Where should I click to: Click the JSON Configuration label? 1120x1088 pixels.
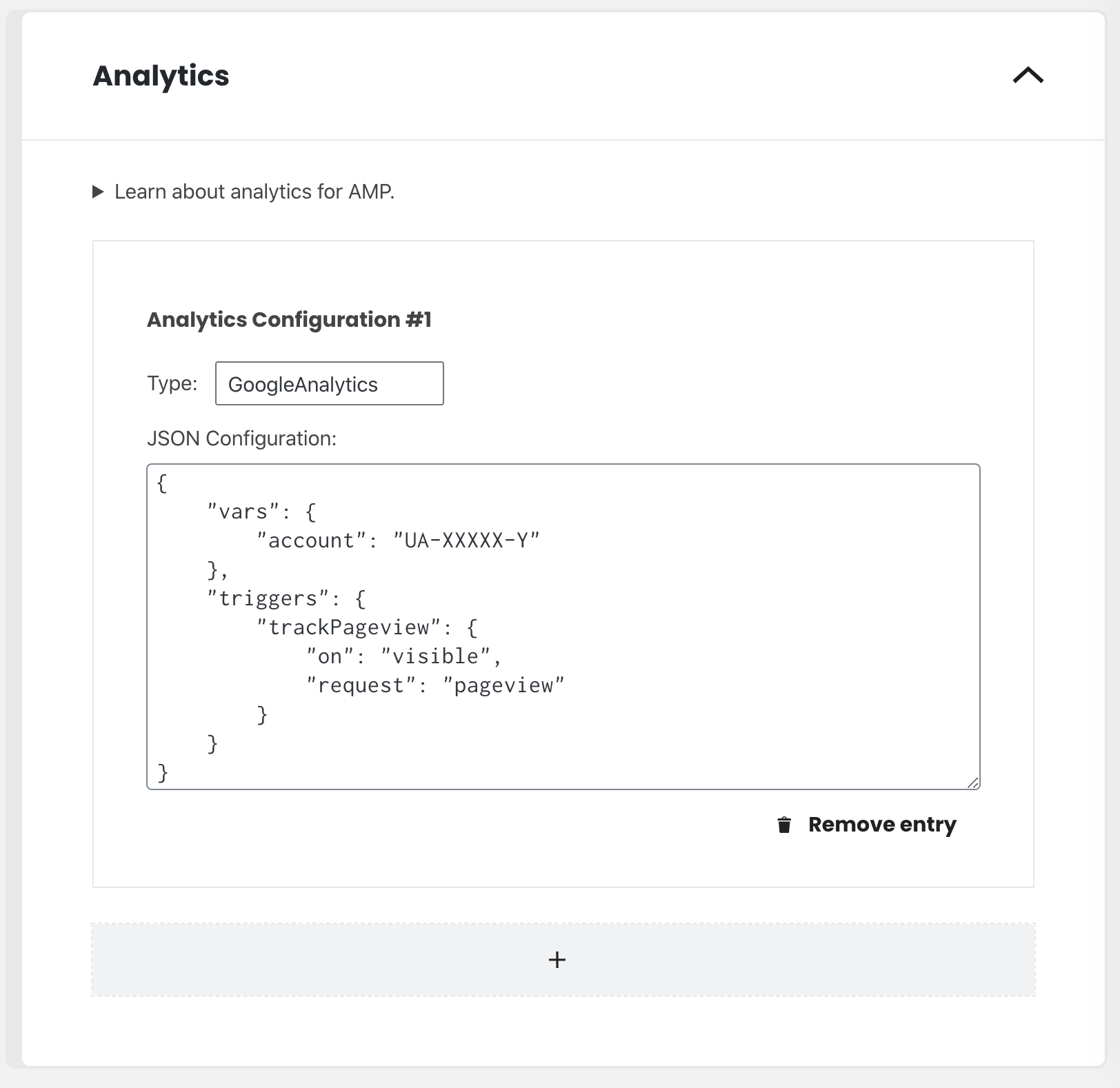pyautogui.click(x=241, y=439)
